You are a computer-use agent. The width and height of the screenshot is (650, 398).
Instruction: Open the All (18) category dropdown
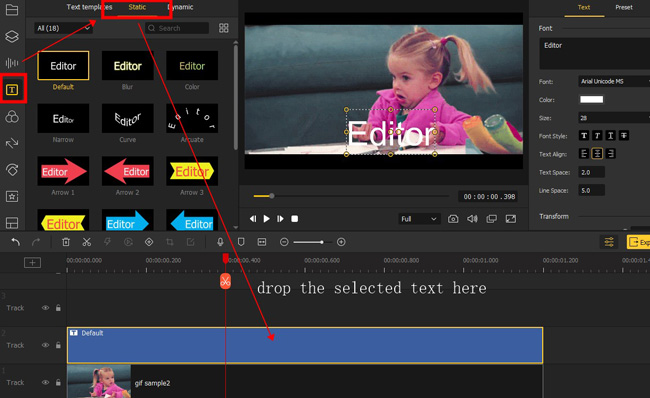[x=63, y=28]
